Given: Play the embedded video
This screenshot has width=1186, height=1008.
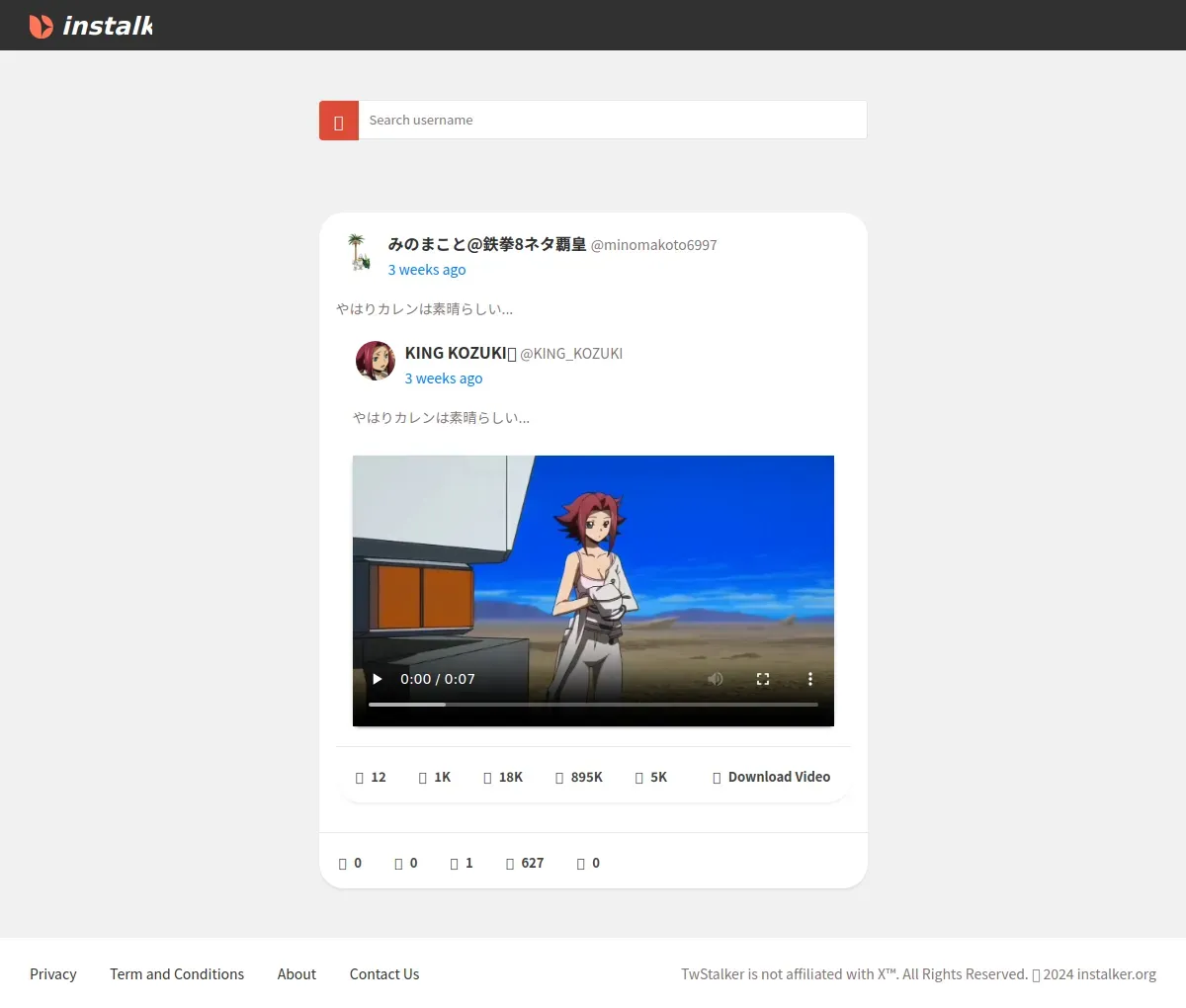Looking at the screenshot, I should coord(377,679).
